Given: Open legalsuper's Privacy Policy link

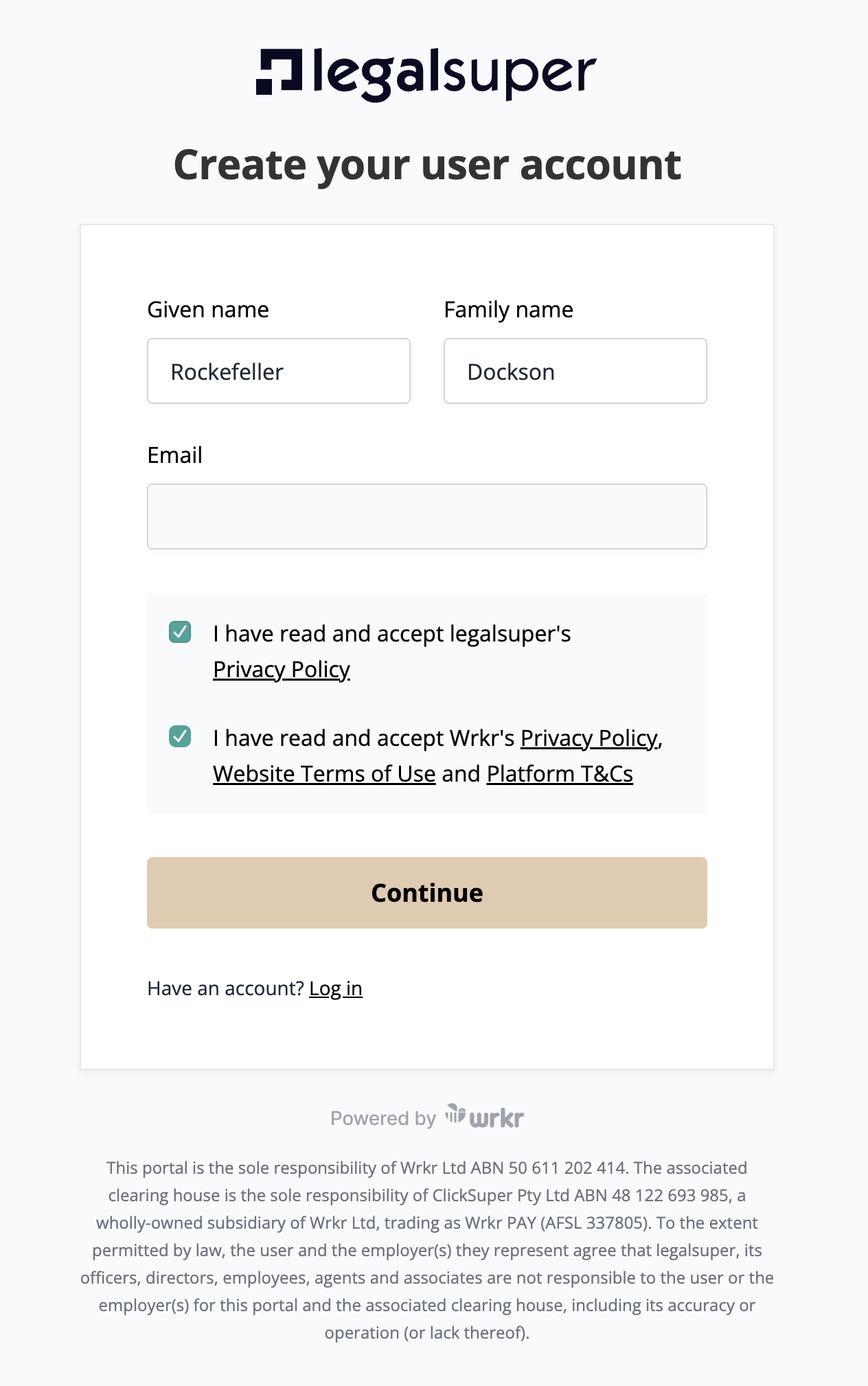Looking at the screenshot, I should (282, 670).
